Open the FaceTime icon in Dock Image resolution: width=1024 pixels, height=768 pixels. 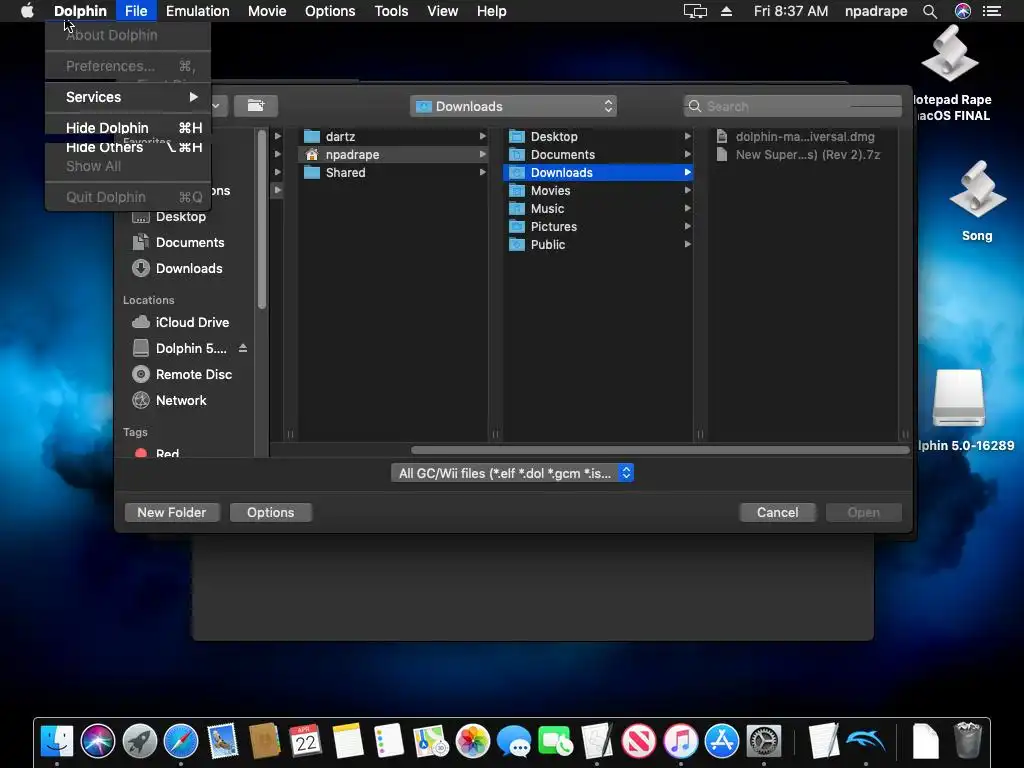pyautogui.click(x=555, y=741)
